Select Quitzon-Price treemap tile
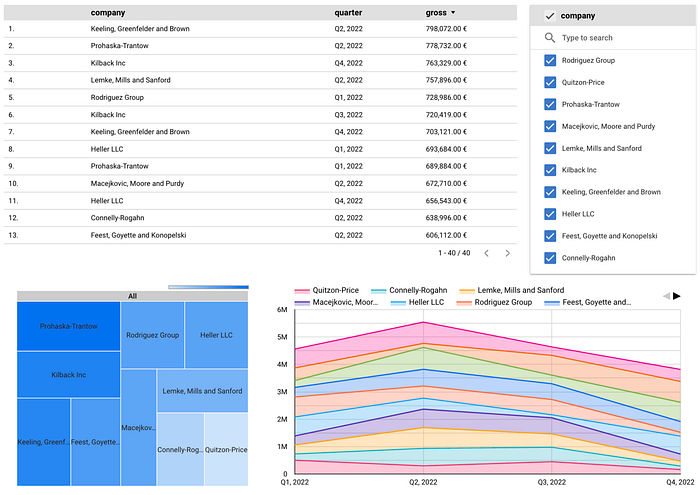700x495 pixels. tap(226, 449)
